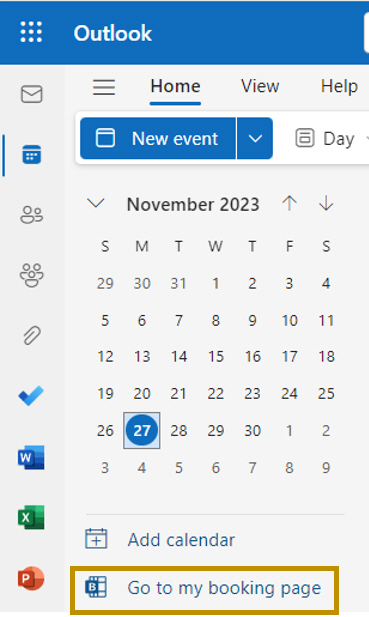Go to my booking page
369x617 pixels.
point(204,589)
